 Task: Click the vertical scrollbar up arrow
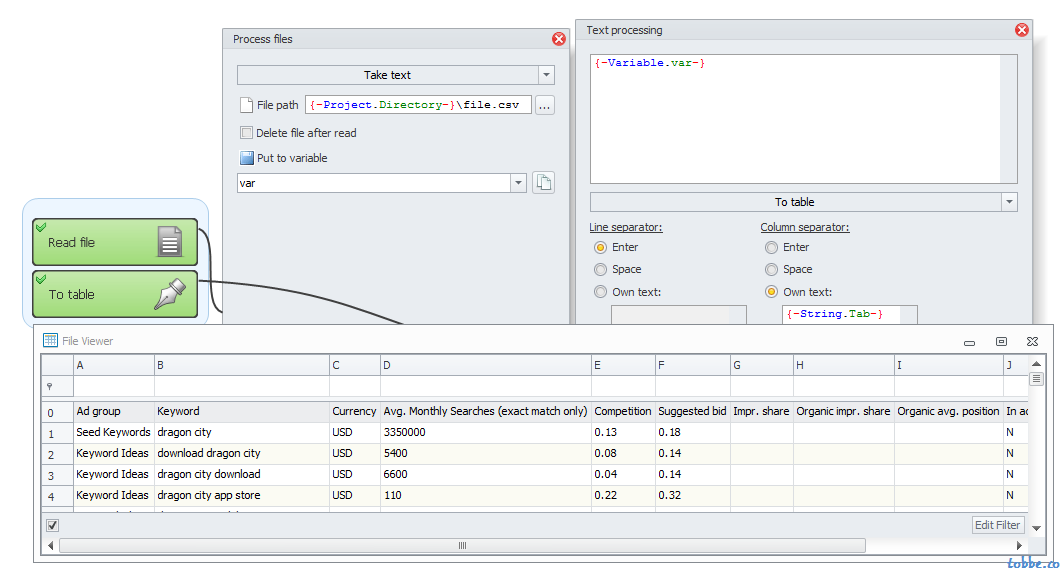click(1036, 364)
